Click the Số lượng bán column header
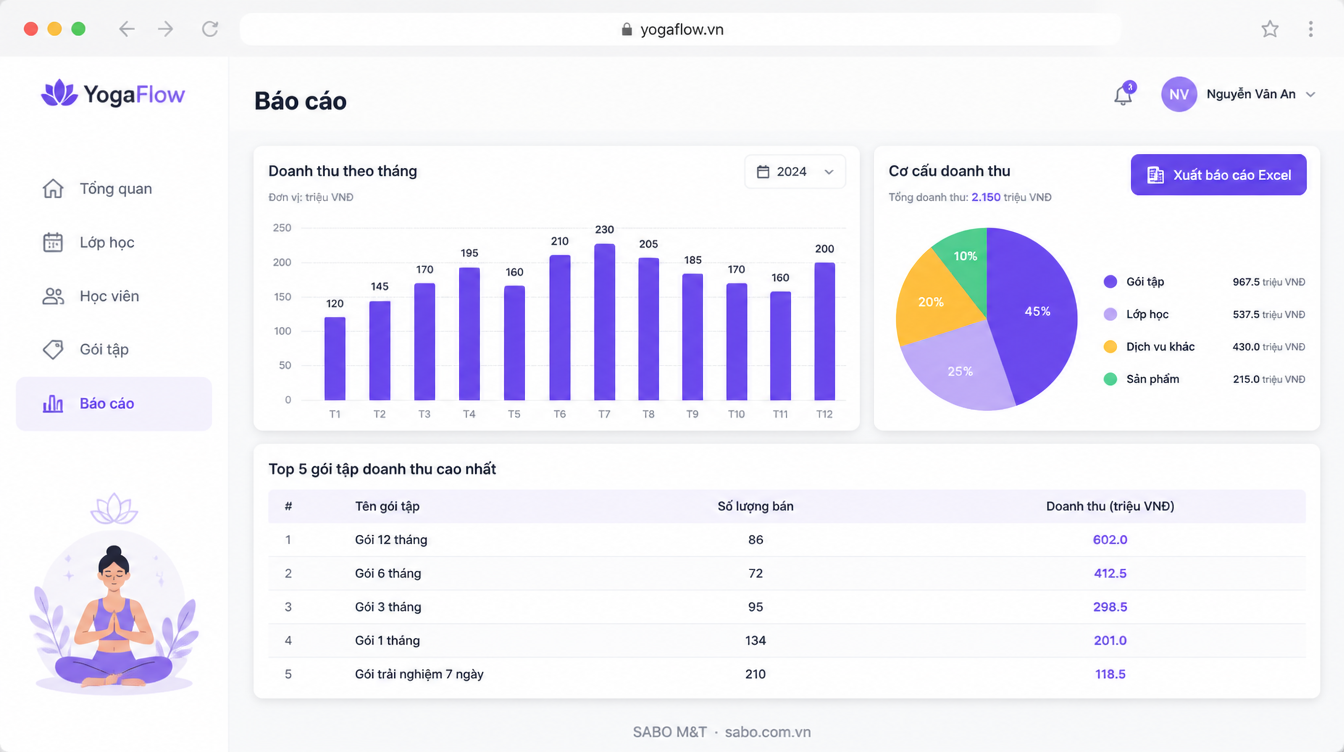The image size is (1344, 752). (755, 506)
